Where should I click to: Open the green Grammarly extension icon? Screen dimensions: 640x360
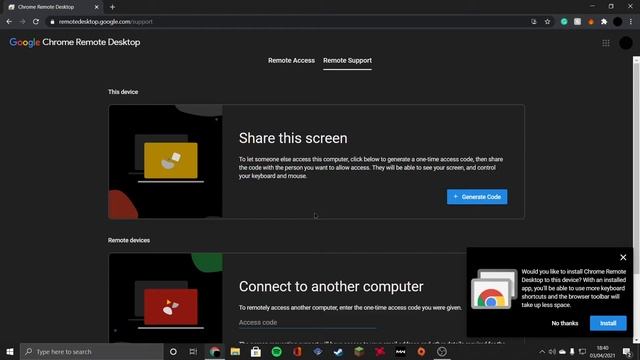click(x=564, y=22)
